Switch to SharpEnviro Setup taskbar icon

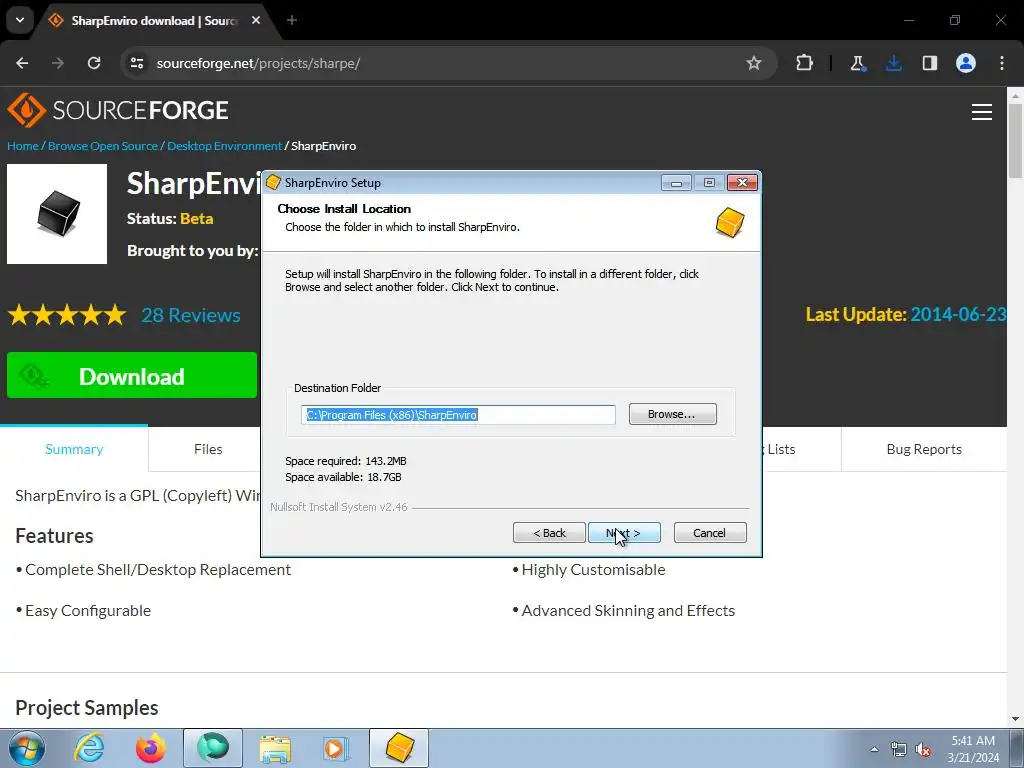(x=399, y=748)
